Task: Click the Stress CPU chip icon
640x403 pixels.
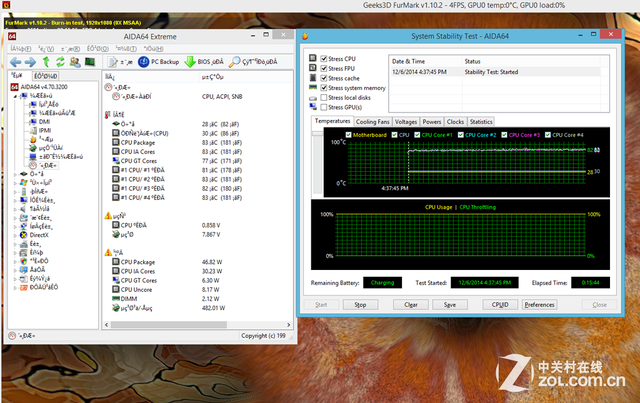Action: tap(313, 58)
